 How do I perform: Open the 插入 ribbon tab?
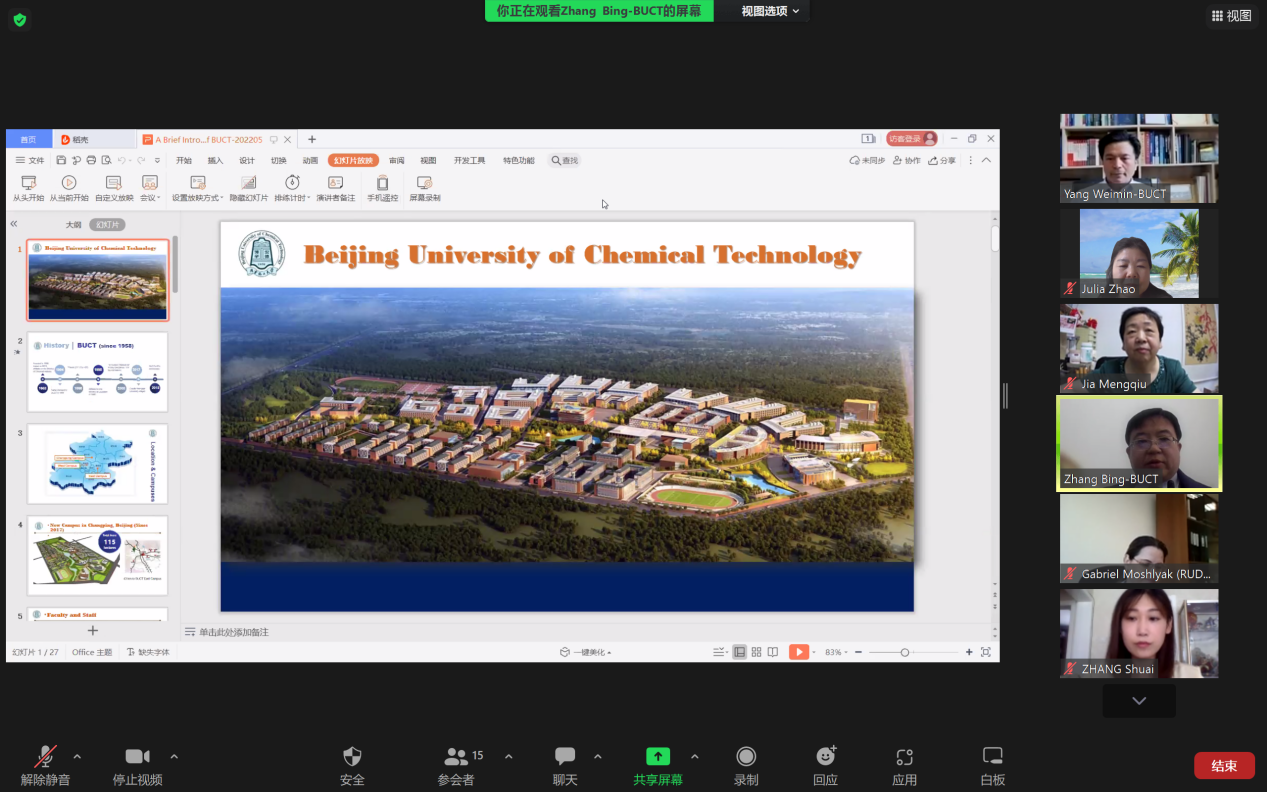pyautogui.click(x=215, y=160)
